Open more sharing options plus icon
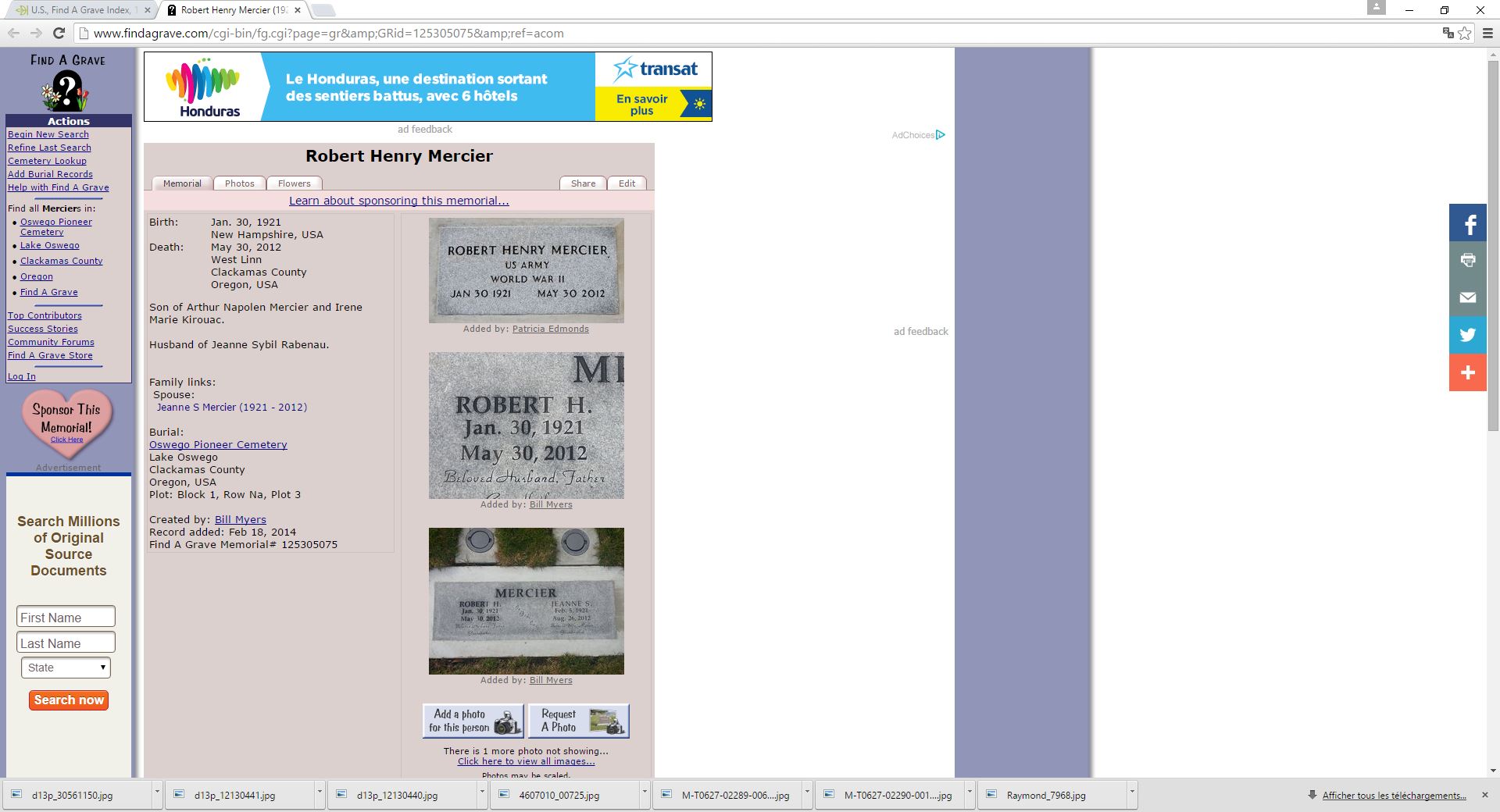The width and height of the screenshot is (1500, 812). coord(1468,372)
